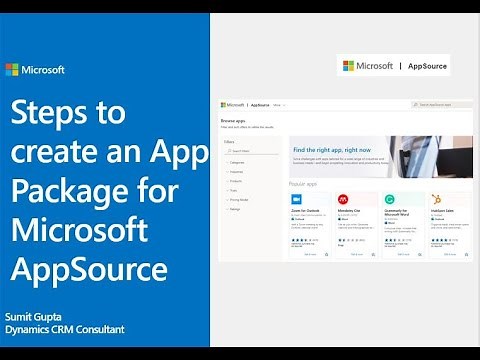This screenshot has height=360, width=480.
Task: Save the Zoom for Outlook card with the bookmark icon
Action: [x=327, y=254]
